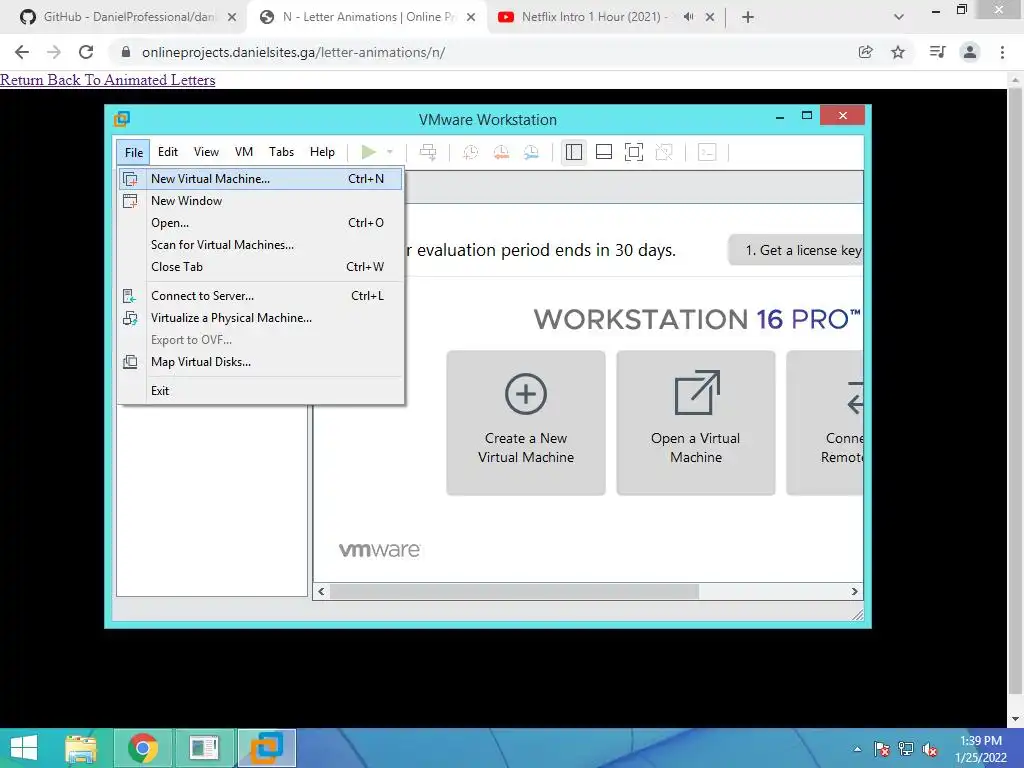Open the Chrome media control icon
The image size is (1024, 768).
point(937,52)
